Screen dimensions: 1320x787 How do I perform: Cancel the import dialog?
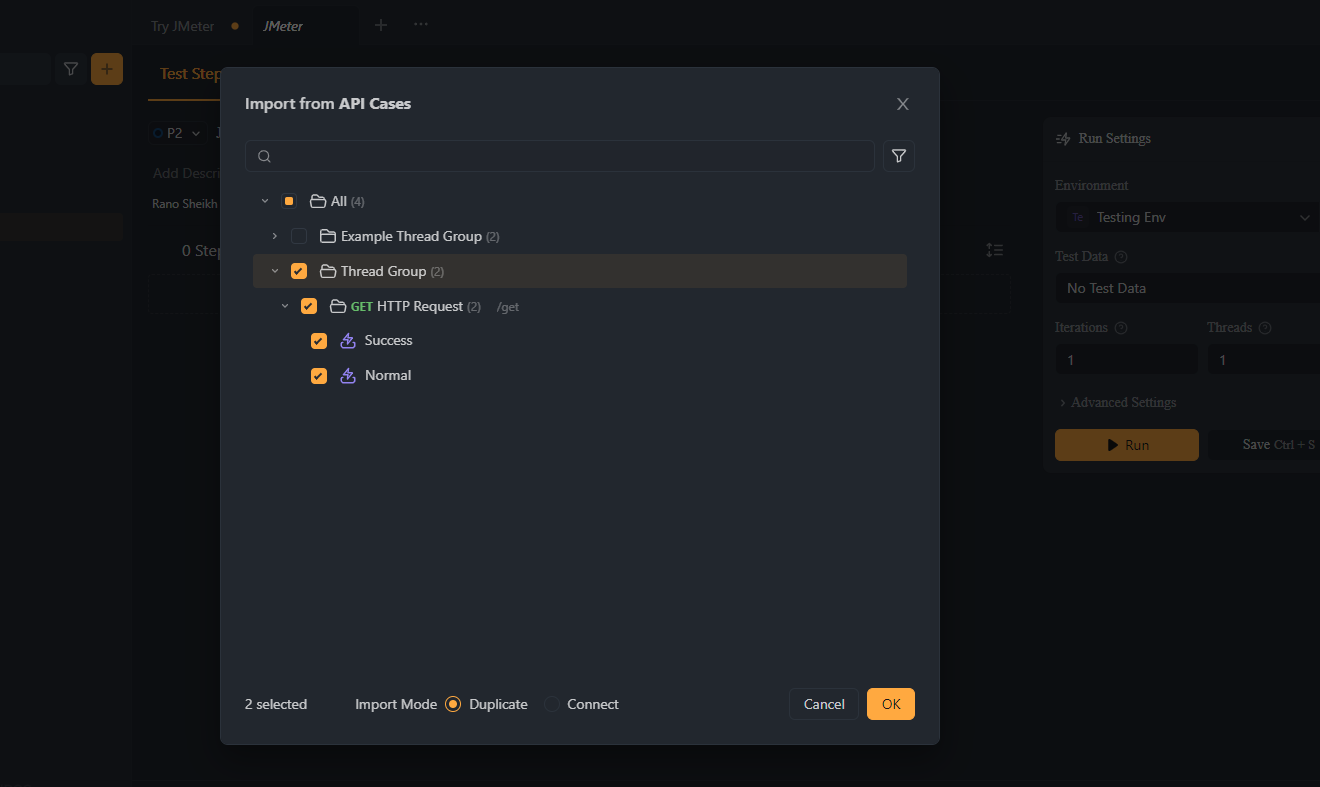(824, 704)
